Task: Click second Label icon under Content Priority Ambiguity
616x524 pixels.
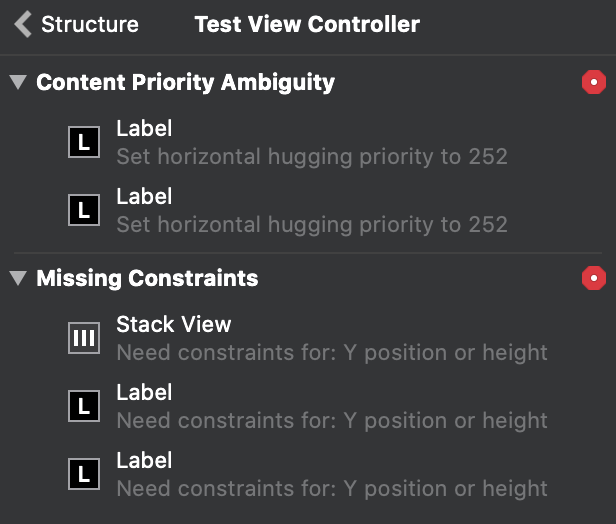Action: (x=84, y=210)
